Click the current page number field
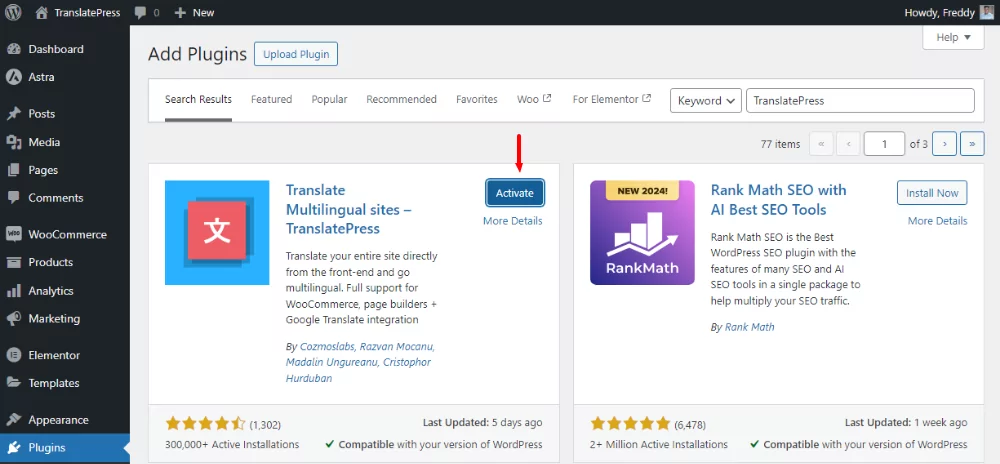The width and height of the screenshot is (1000, 464). point(884,144)
